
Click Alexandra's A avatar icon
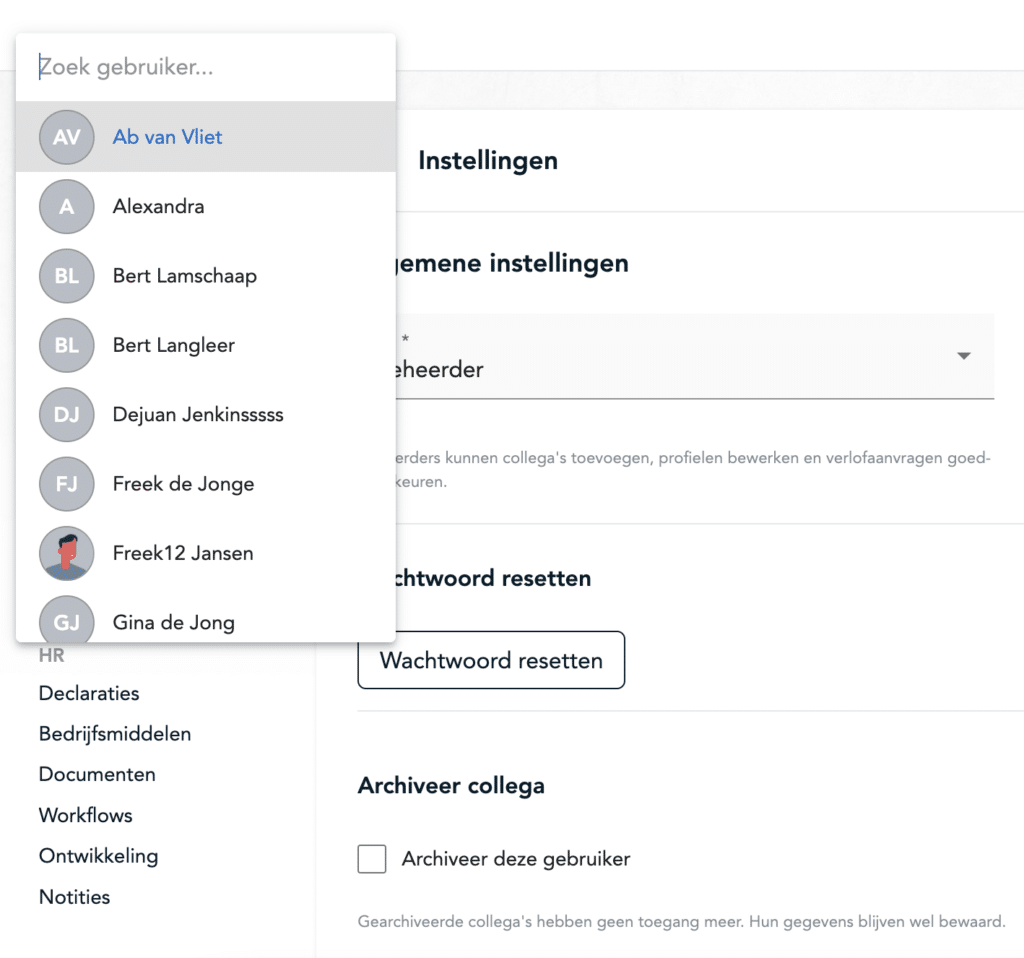point(67,206)
